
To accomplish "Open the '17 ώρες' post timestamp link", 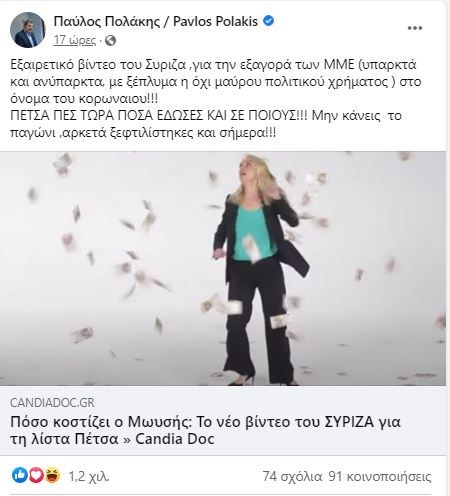I will (x=75, y=40).
